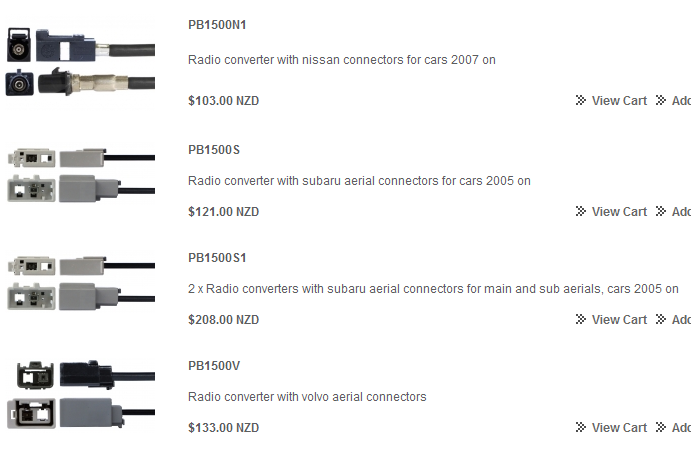Click the arrow icon beside PB1500S View Cart

581,212
